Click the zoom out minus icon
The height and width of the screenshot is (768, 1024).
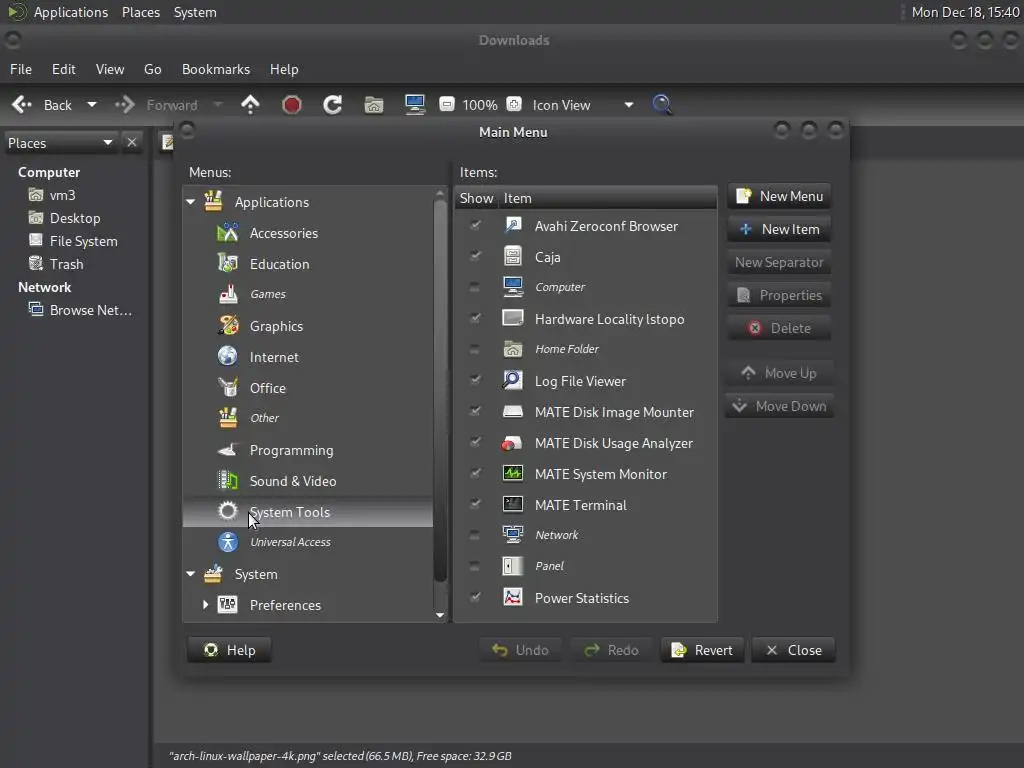(447, 104)
